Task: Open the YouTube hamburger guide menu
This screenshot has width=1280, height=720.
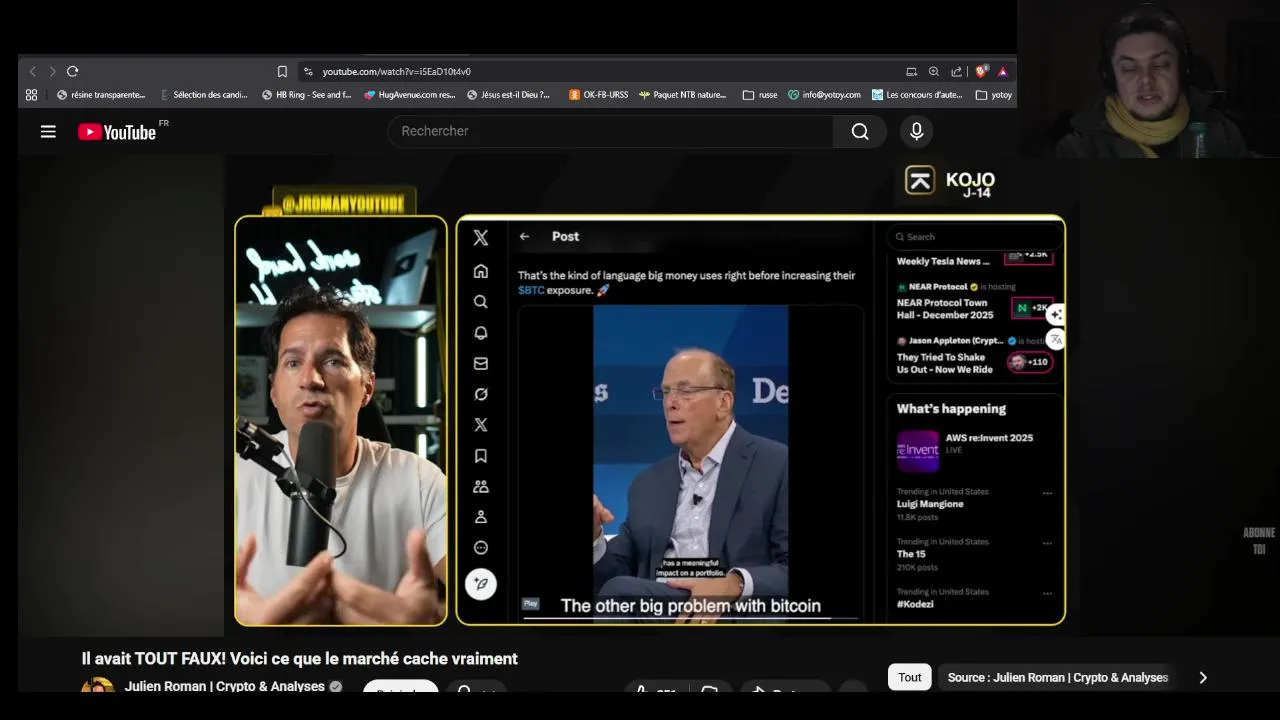Action: tap(48, 131)
